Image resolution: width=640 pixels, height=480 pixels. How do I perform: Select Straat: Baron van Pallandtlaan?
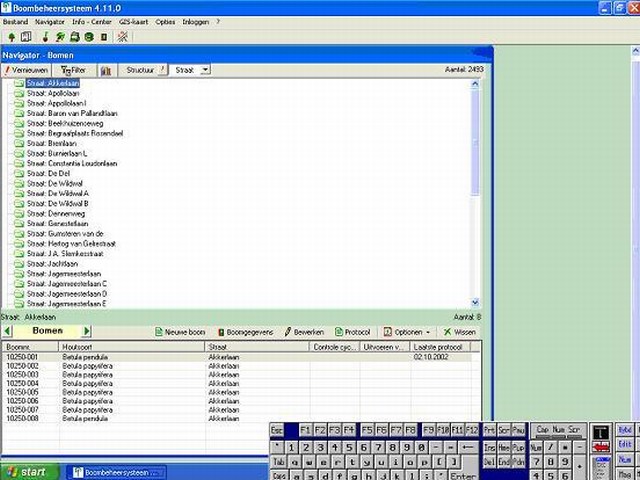pyautogui.click(x=72, y=113)
